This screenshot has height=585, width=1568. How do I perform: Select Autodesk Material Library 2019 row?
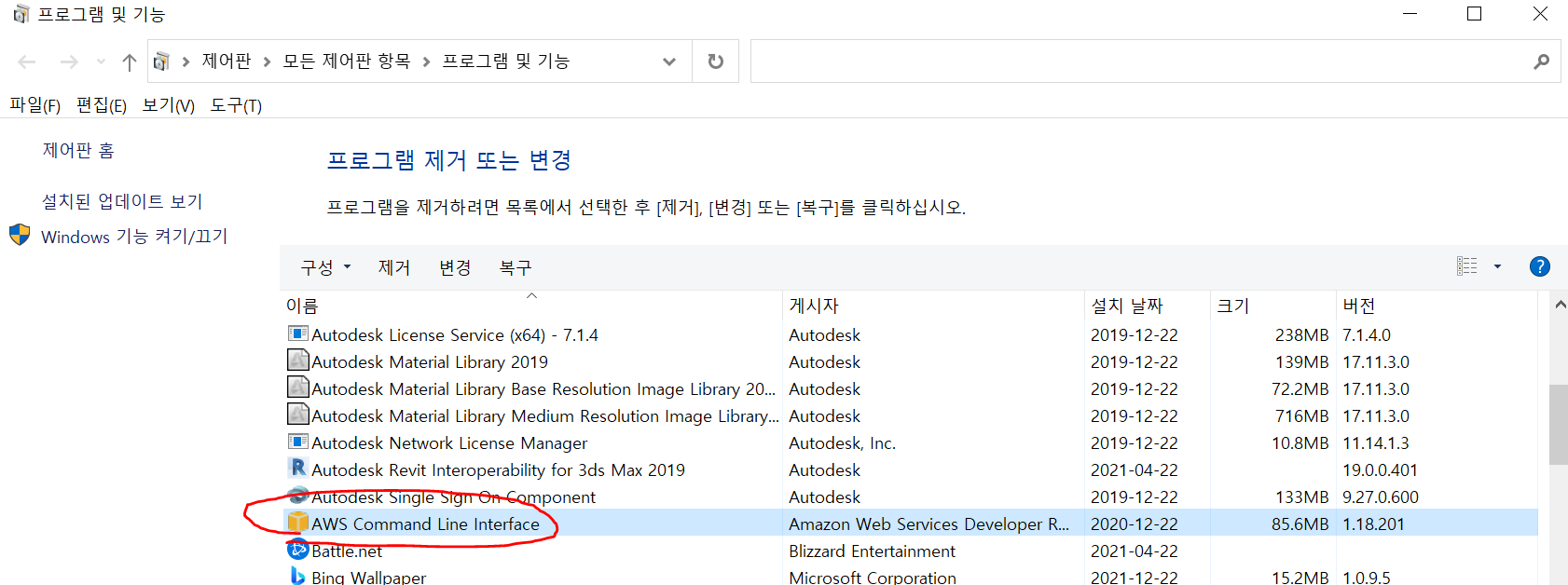click(x=909, y=361)
